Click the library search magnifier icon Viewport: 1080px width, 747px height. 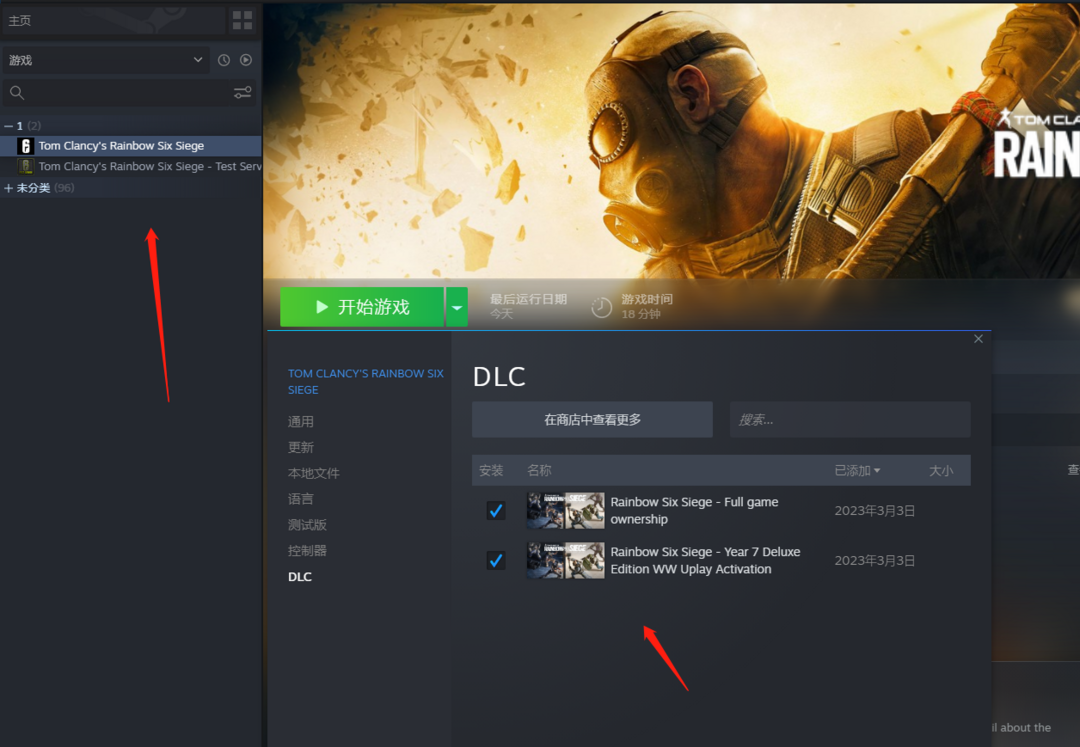17,92
